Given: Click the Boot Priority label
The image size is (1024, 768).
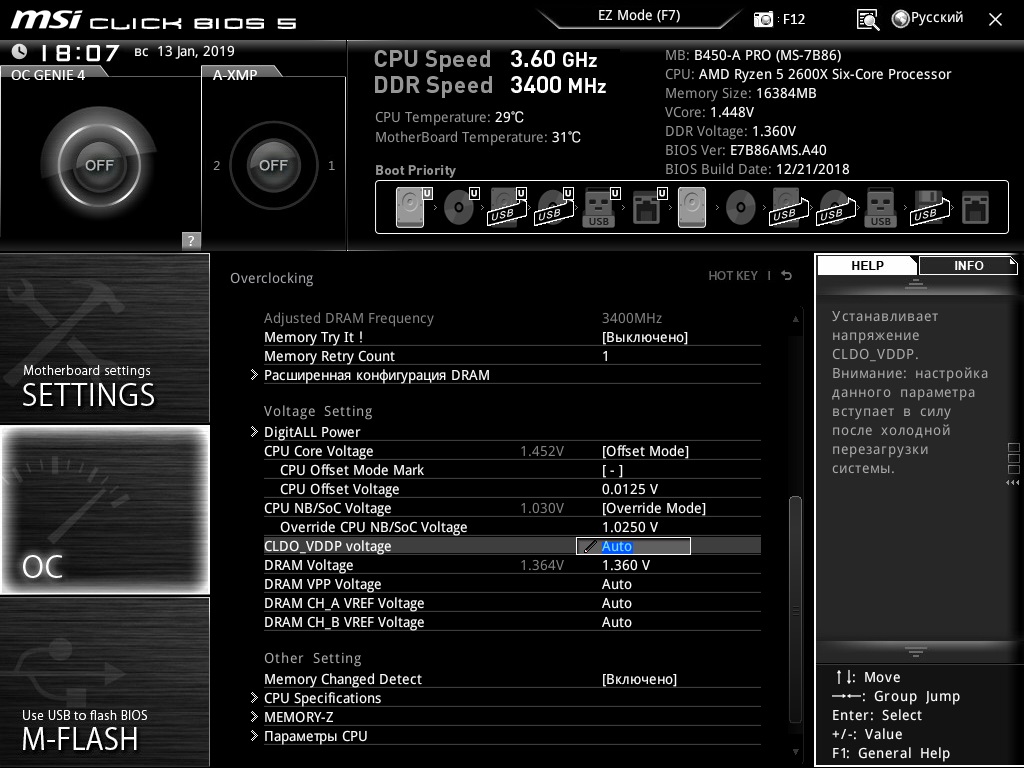Looking at the screenshot, I should pos(415,170).
